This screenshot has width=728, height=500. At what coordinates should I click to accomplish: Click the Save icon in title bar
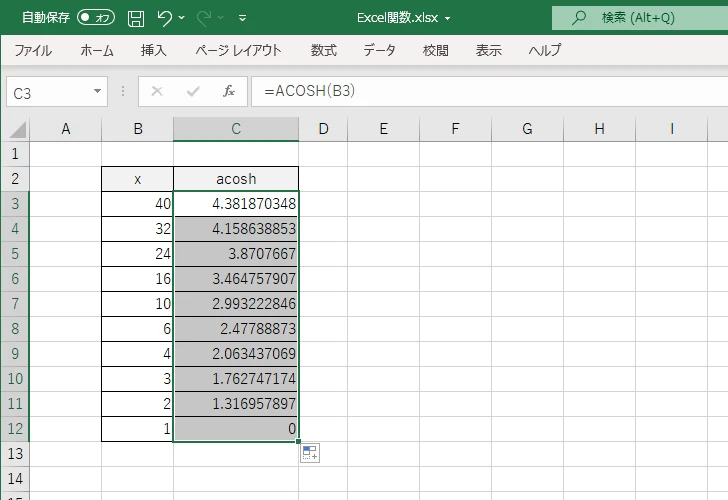[136, 18]
